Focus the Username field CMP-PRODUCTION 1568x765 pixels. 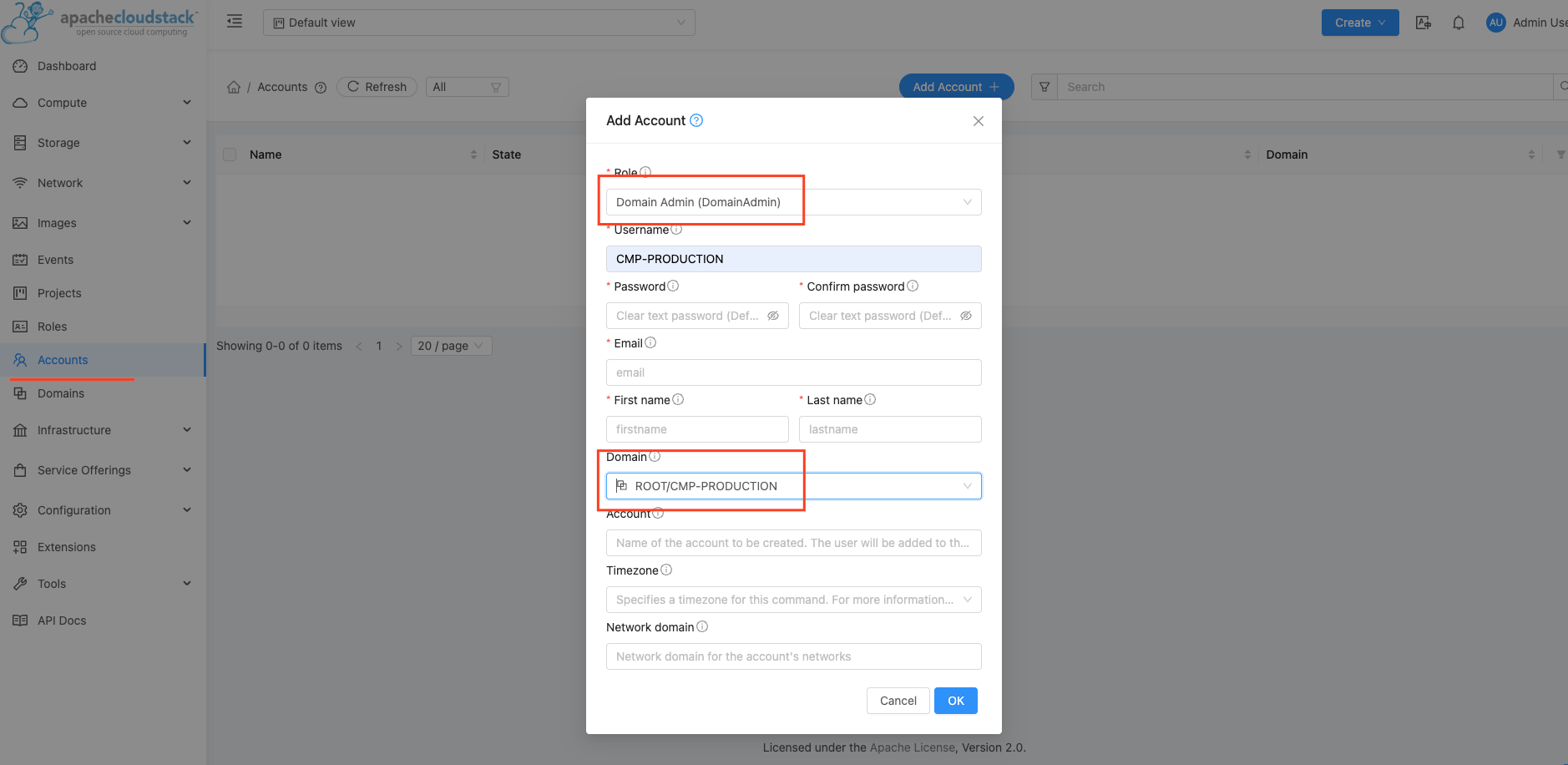point(793,259)
